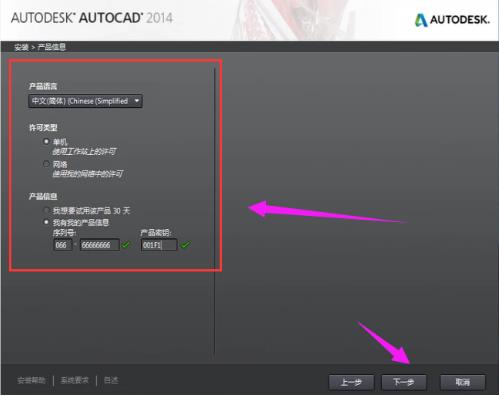Click the green checkmark next to the serial number
Viewport: 499px width, 396px height.
coord(126,245)
